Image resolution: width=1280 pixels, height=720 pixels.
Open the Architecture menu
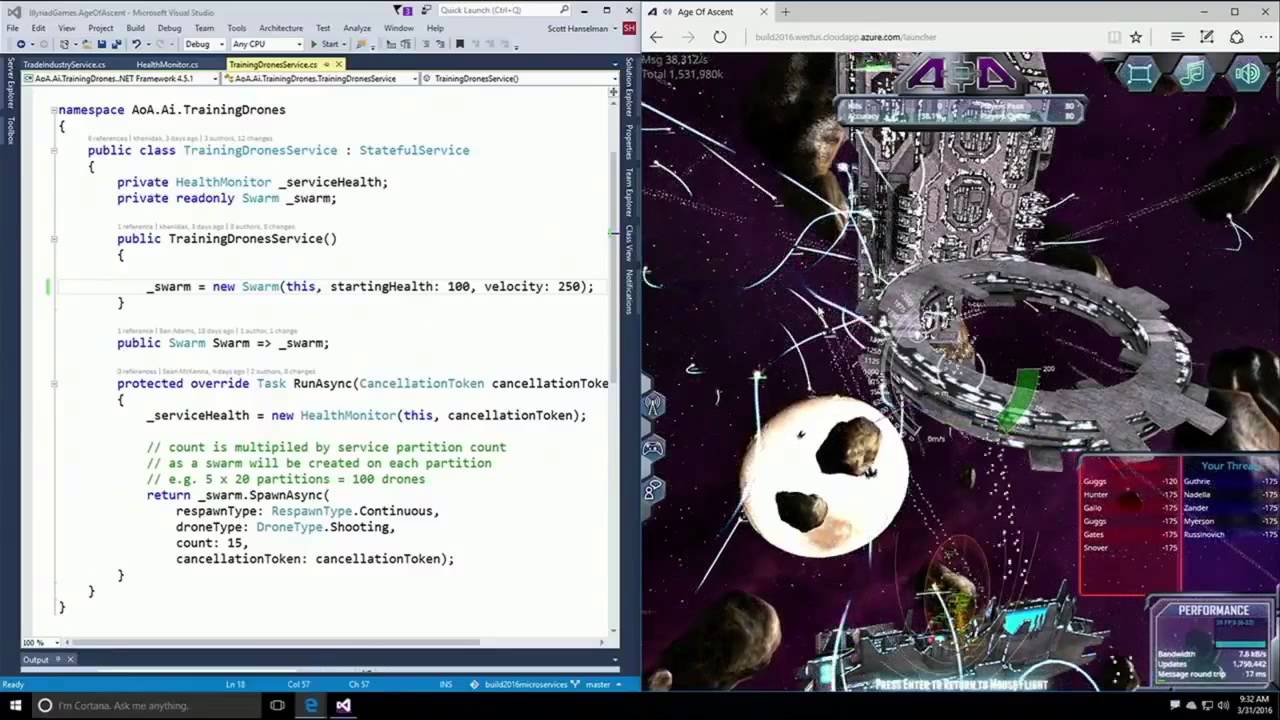point(281,28)
